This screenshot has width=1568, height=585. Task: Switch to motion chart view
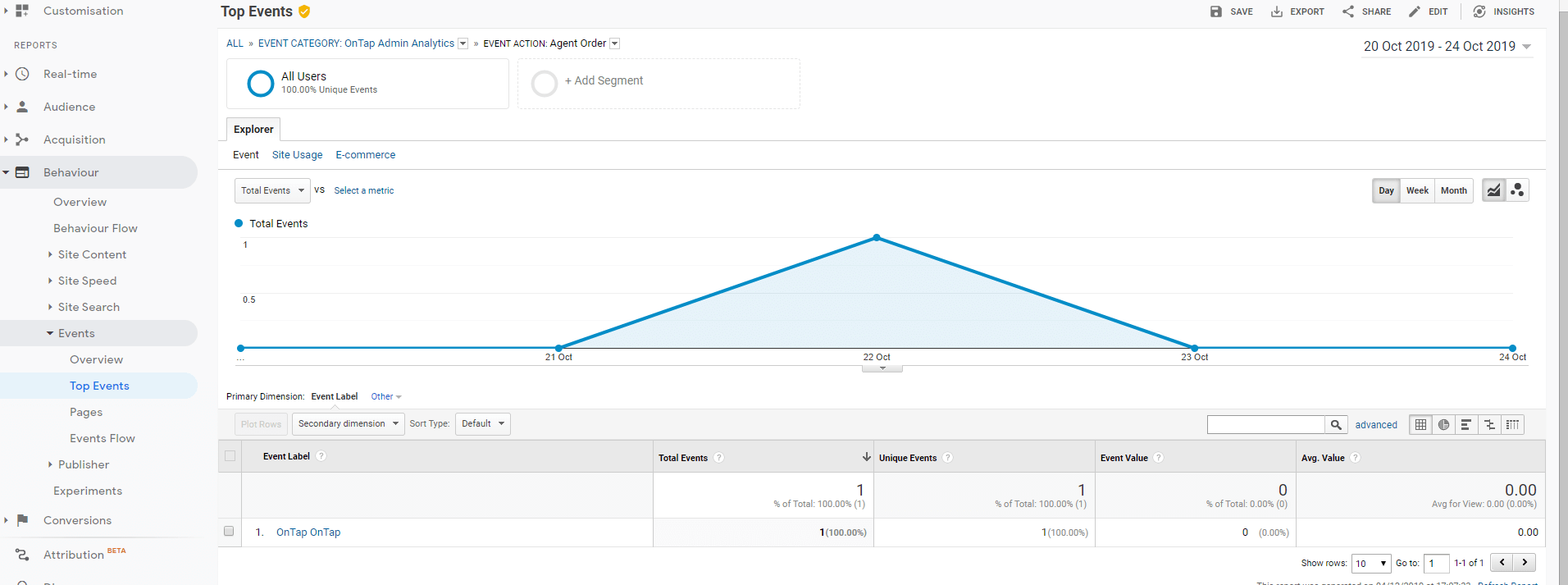[x=1517, y=190]
